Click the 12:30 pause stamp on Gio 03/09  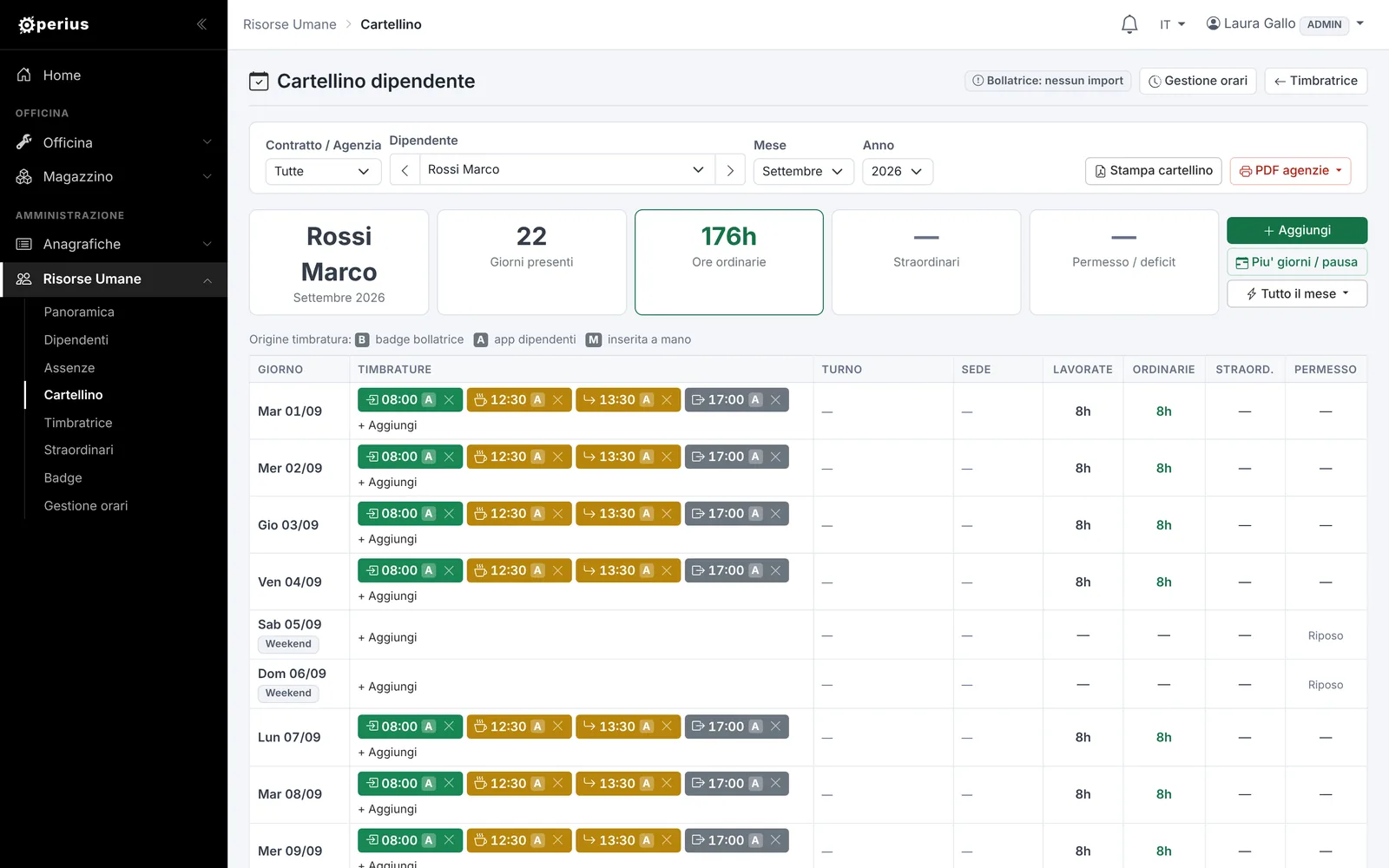[x=508, y=514]
